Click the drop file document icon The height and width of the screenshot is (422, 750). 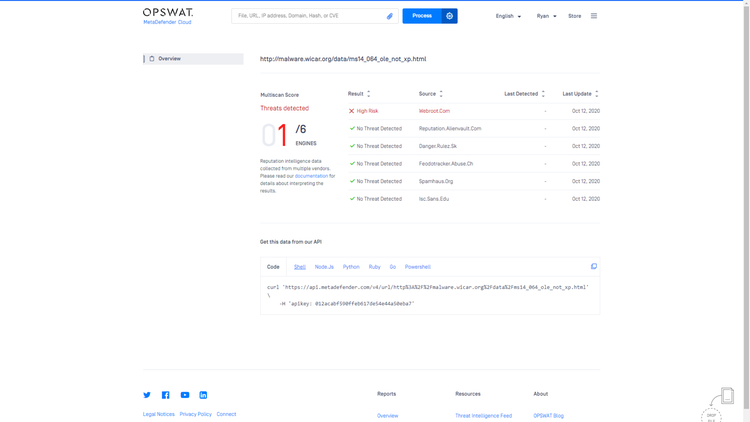click(x=727, y=396)
